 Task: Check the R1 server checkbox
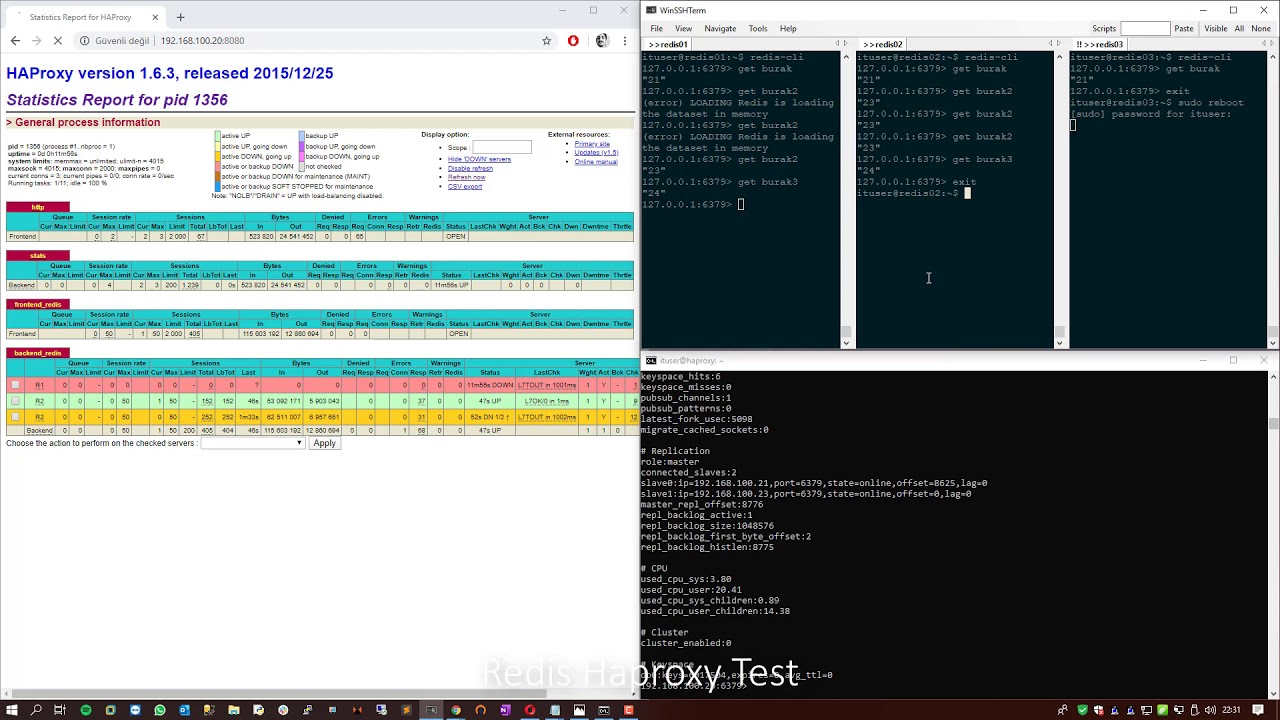[15, 385]
